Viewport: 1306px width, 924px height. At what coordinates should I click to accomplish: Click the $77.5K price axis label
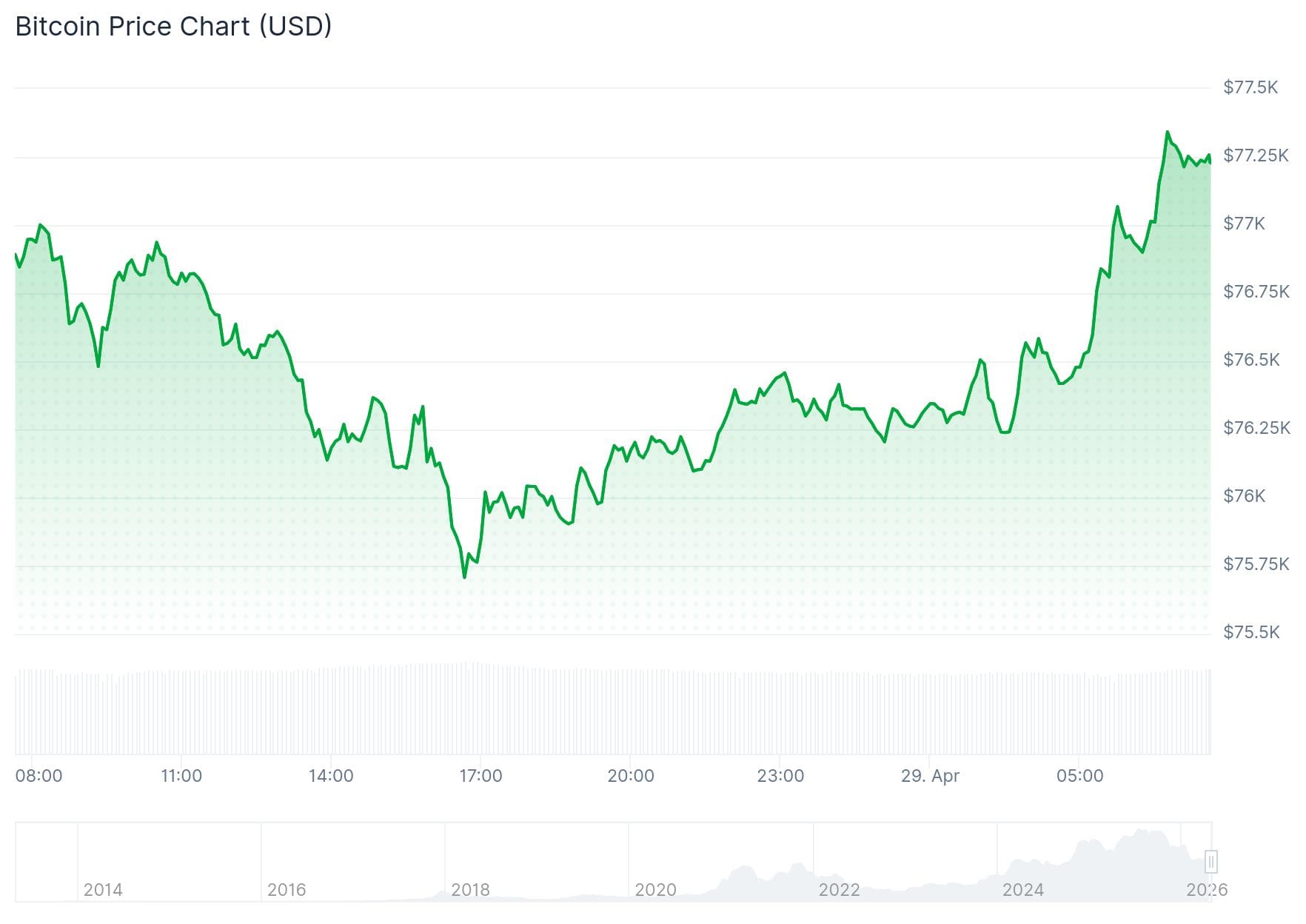point(1250,87)
